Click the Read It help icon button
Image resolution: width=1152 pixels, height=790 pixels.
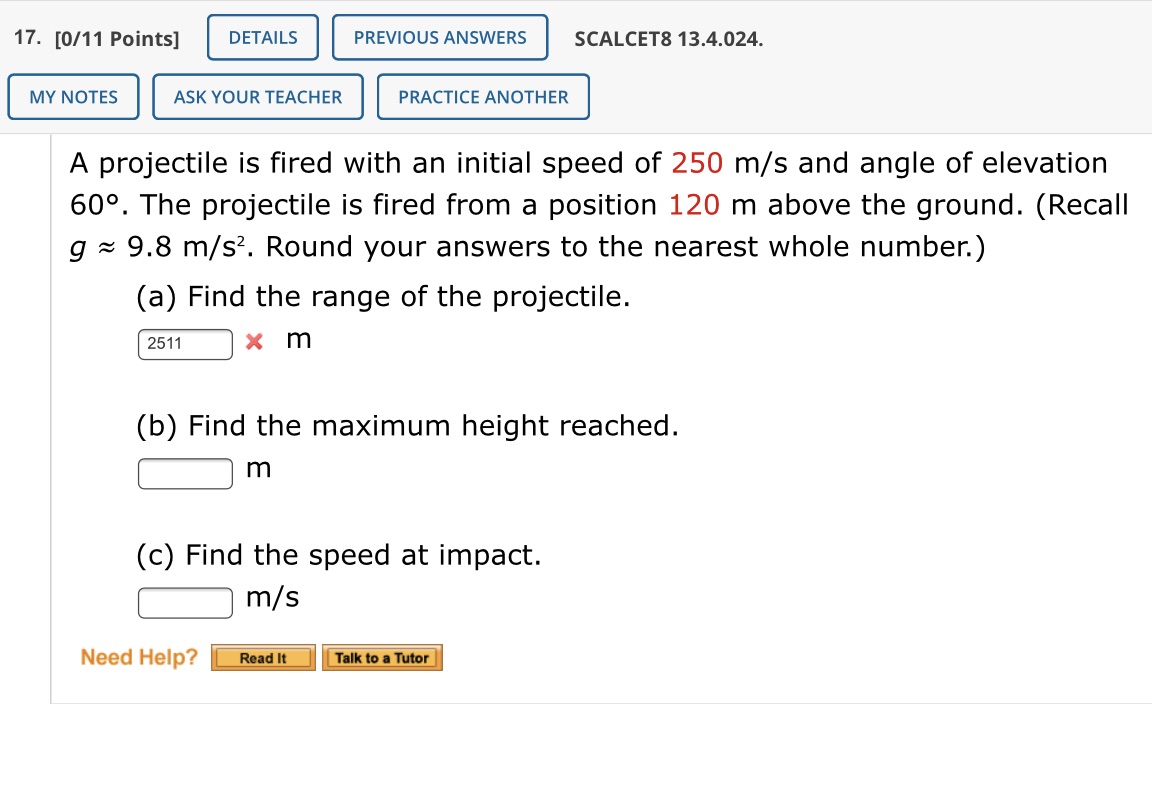pos(262,657)
